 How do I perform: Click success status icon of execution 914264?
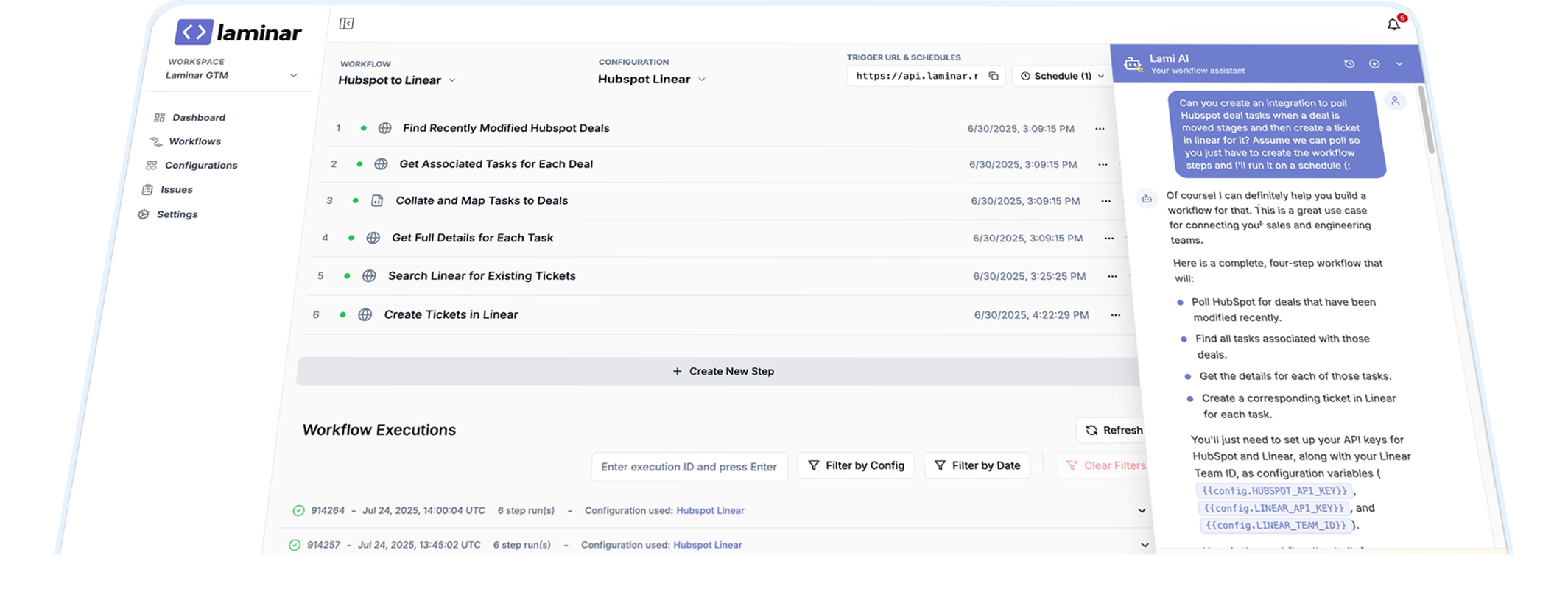pyautogui.click(x=298, y=510)
